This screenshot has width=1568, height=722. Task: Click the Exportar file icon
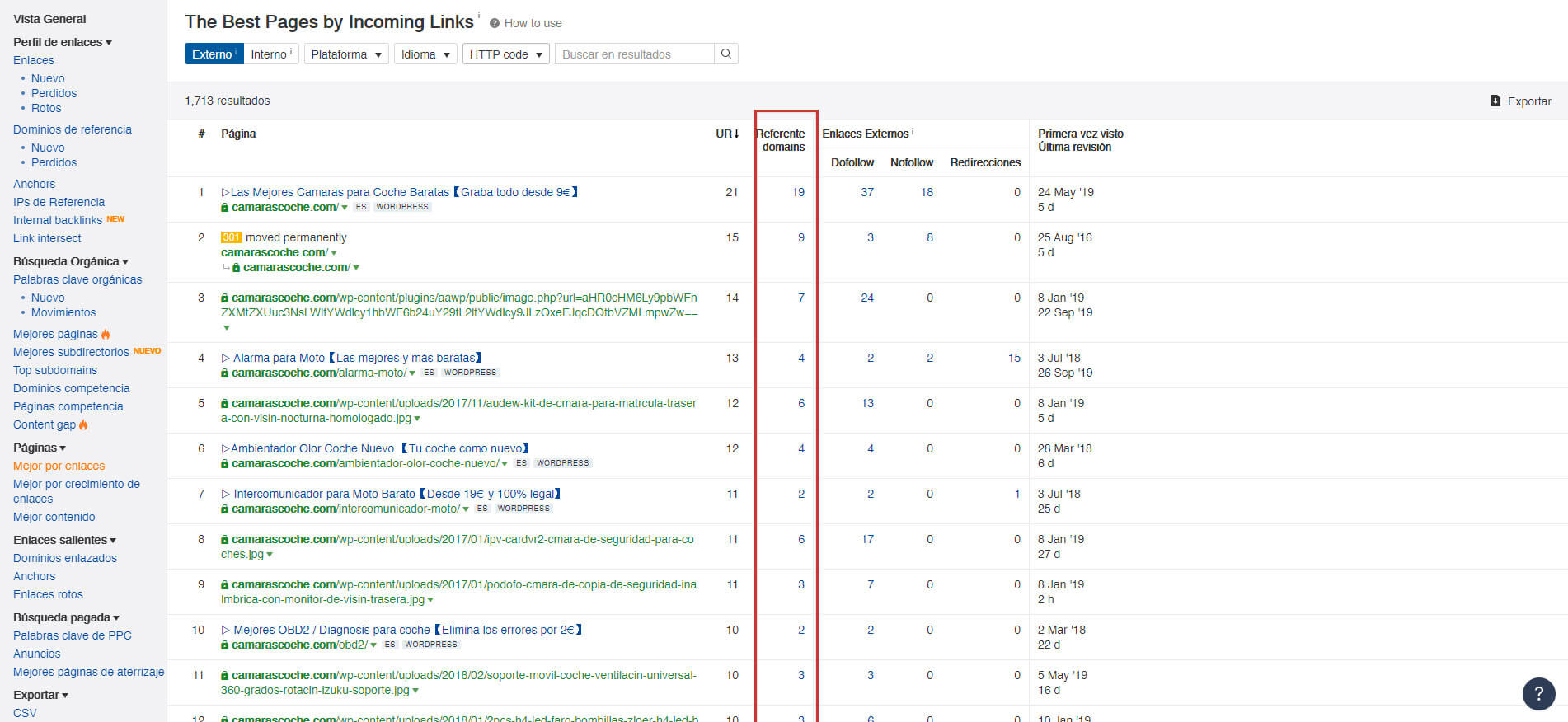click(x=1495, y=101)
